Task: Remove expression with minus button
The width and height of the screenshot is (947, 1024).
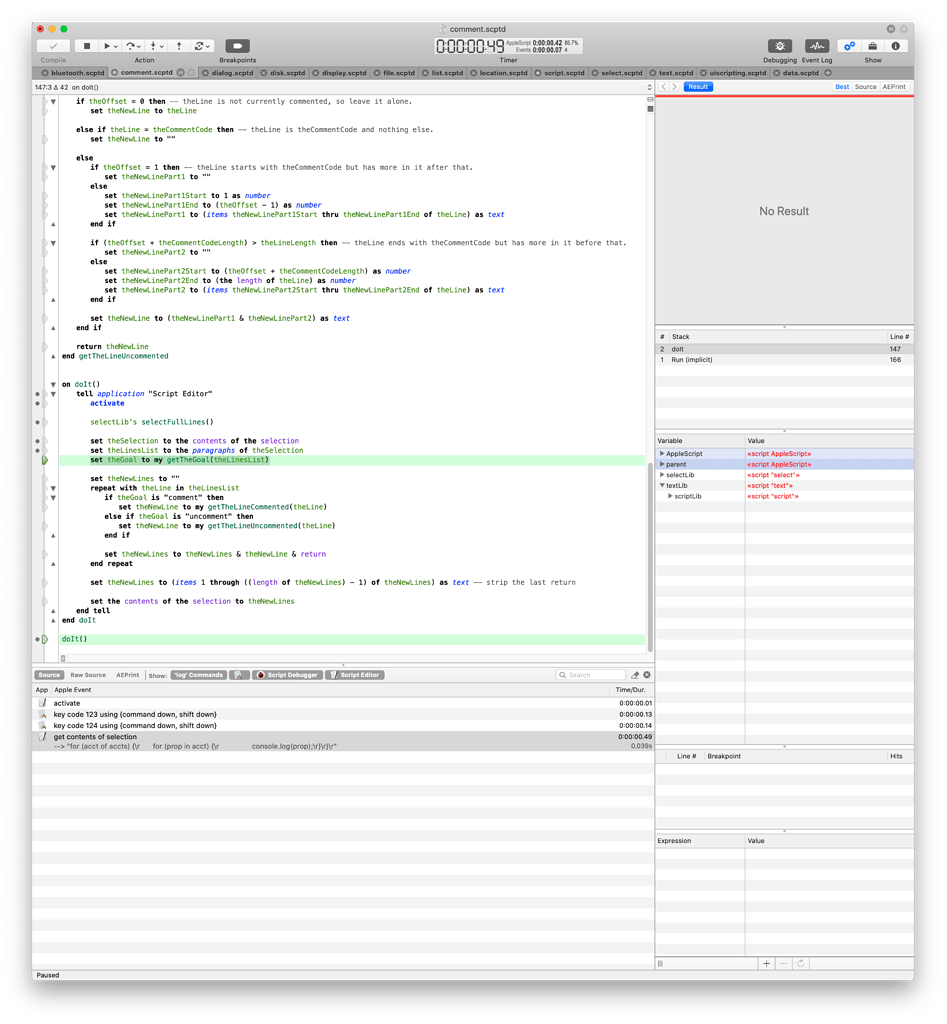Action: (783, 965)
